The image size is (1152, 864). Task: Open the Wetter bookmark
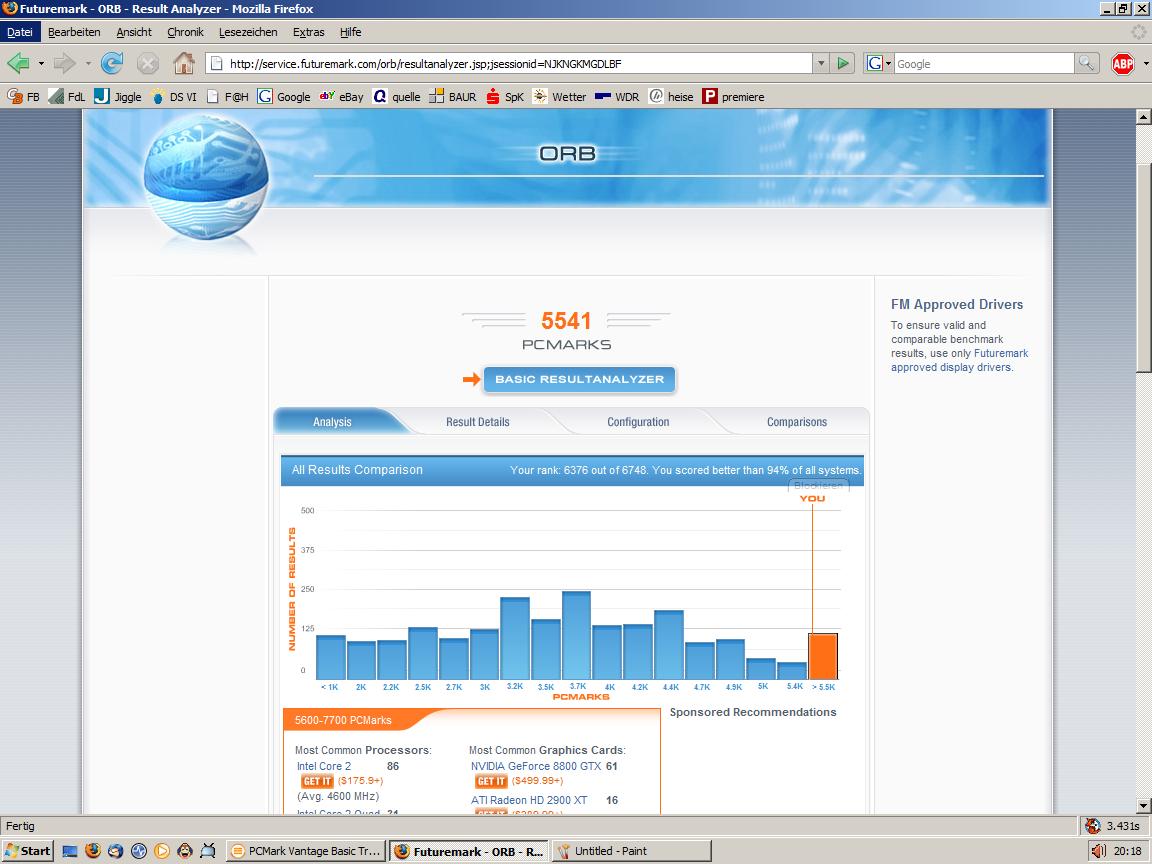(x=559, y=96)
